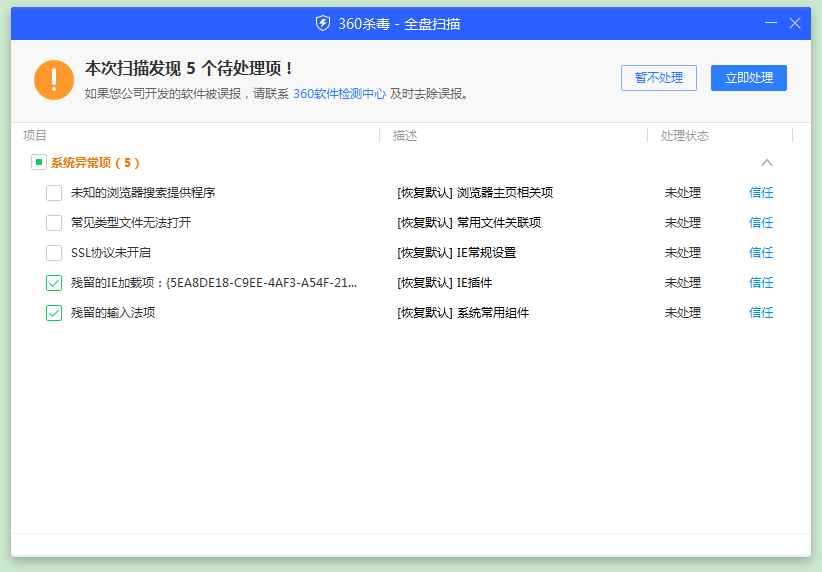
Task: Enable checkbox for SSL协议未开启
Action: point(54,253)
